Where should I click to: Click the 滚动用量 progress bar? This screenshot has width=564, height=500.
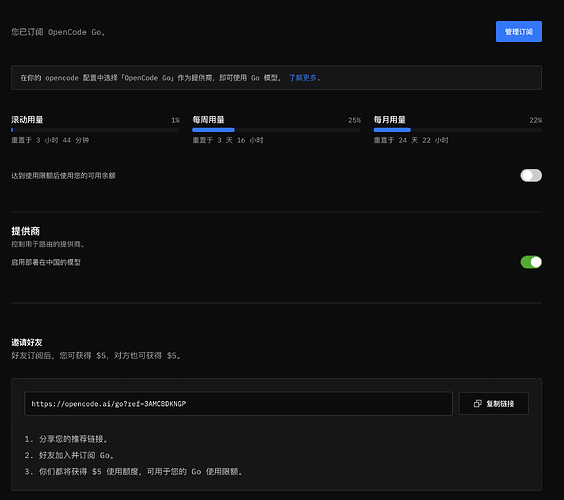pyautogui.click(x=95, y=130)
